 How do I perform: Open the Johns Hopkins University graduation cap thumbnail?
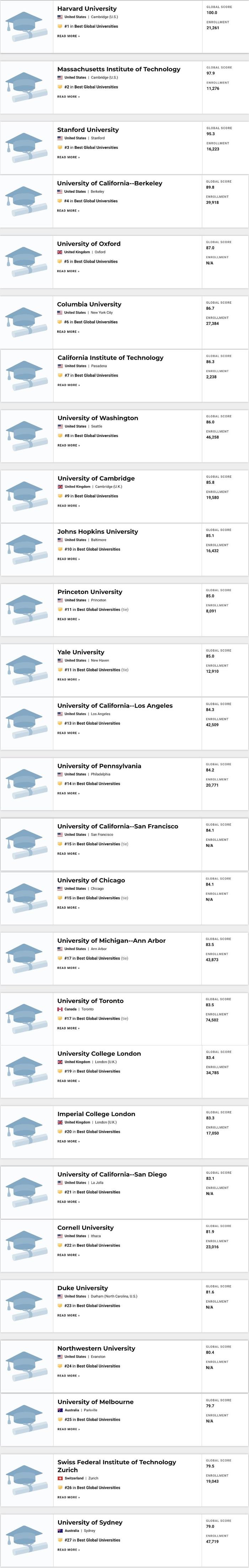(27, 550)
